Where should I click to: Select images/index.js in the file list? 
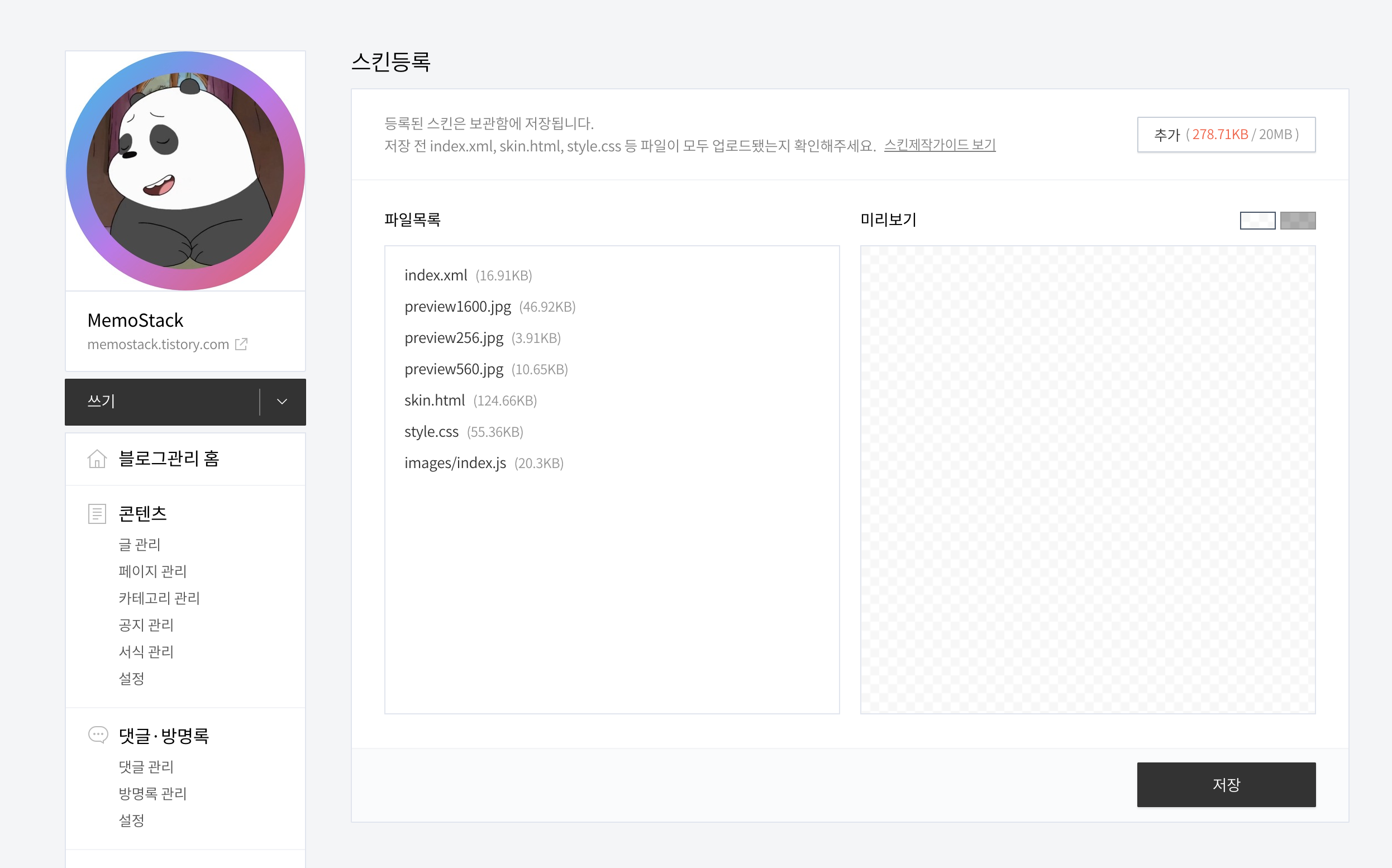(455, 463)
